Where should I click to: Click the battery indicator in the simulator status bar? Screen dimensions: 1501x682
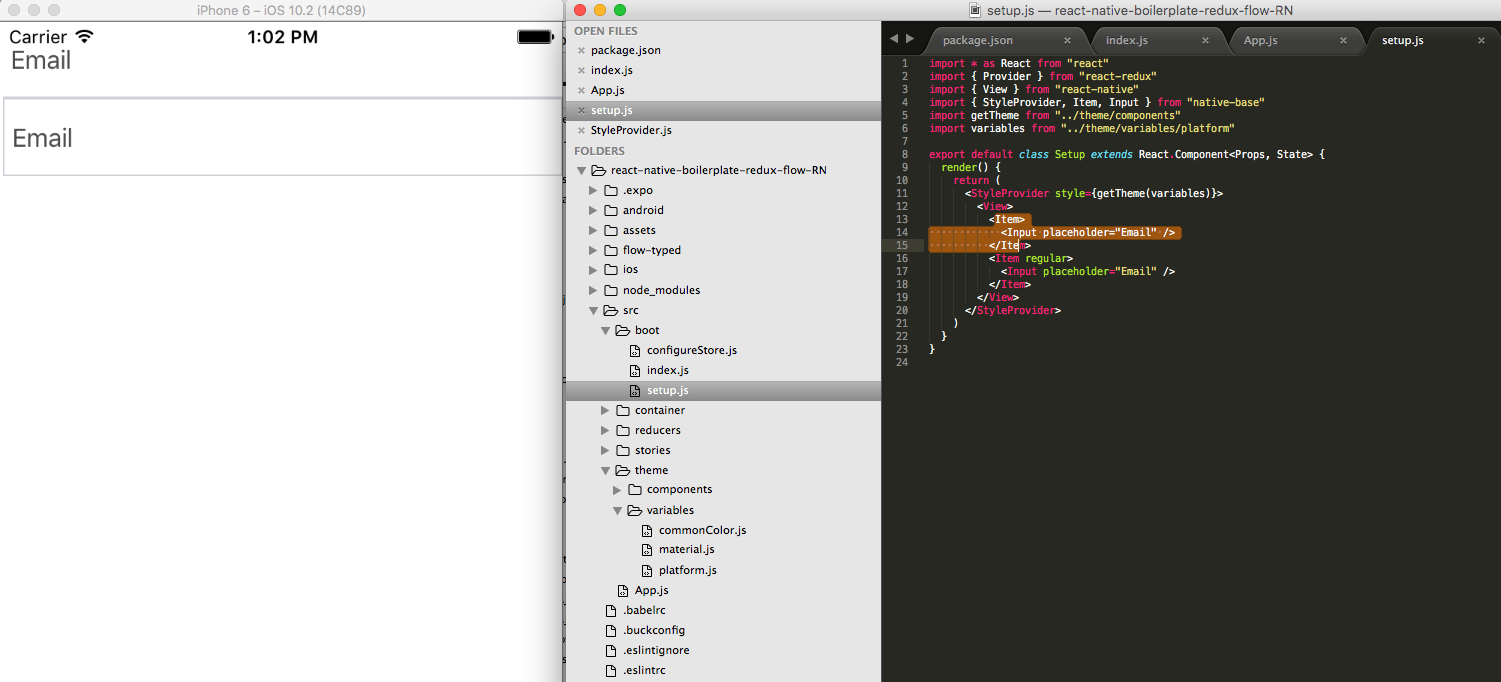[x=533, y=36]
